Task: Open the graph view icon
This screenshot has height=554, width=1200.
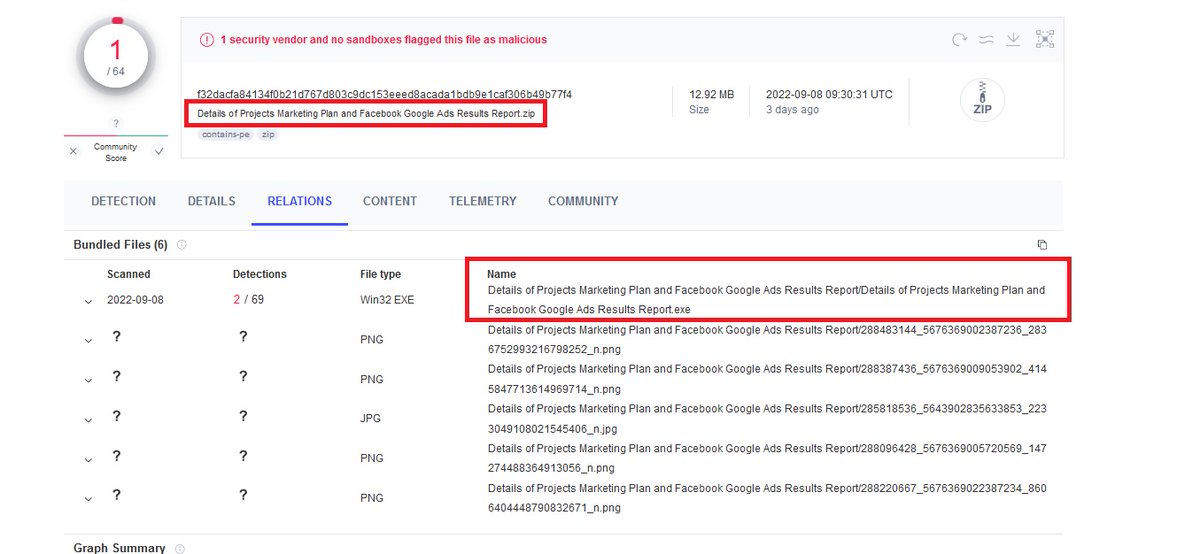Action: click(1045, 39)
